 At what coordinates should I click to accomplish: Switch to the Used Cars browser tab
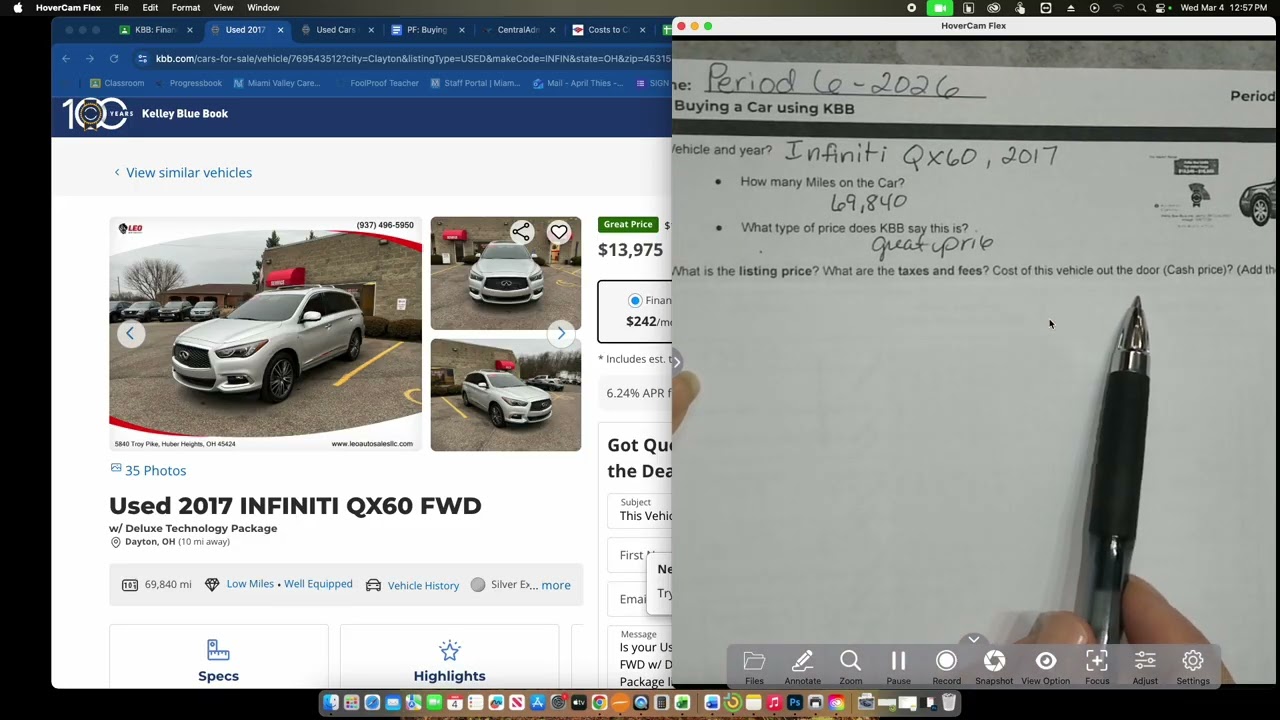[x=336, y=30]
